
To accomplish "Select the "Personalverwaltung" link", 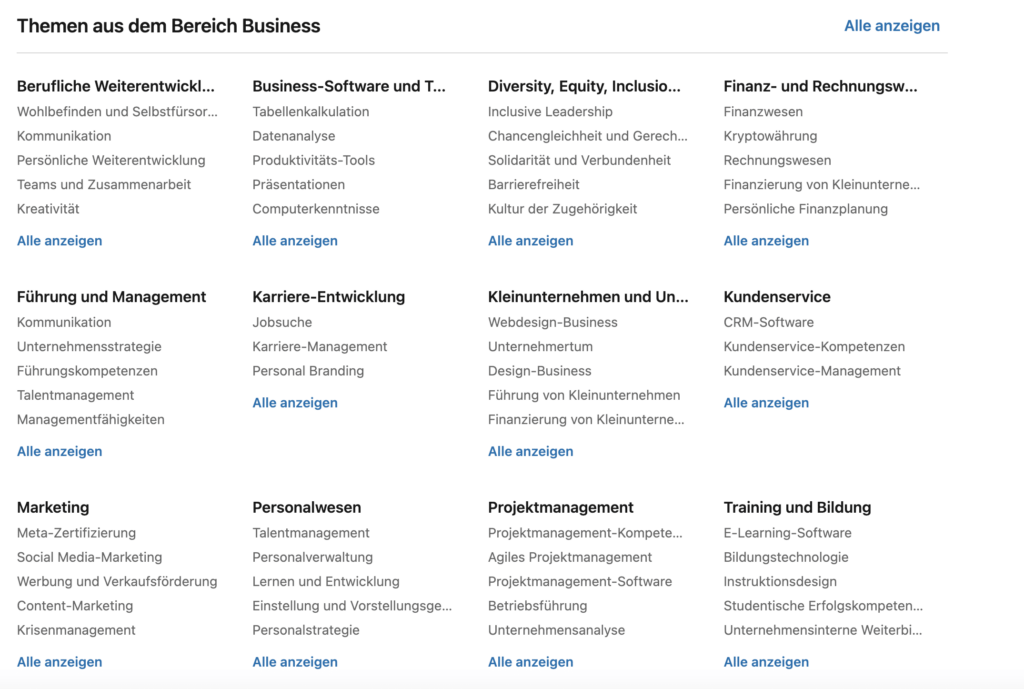I will 312,558.
